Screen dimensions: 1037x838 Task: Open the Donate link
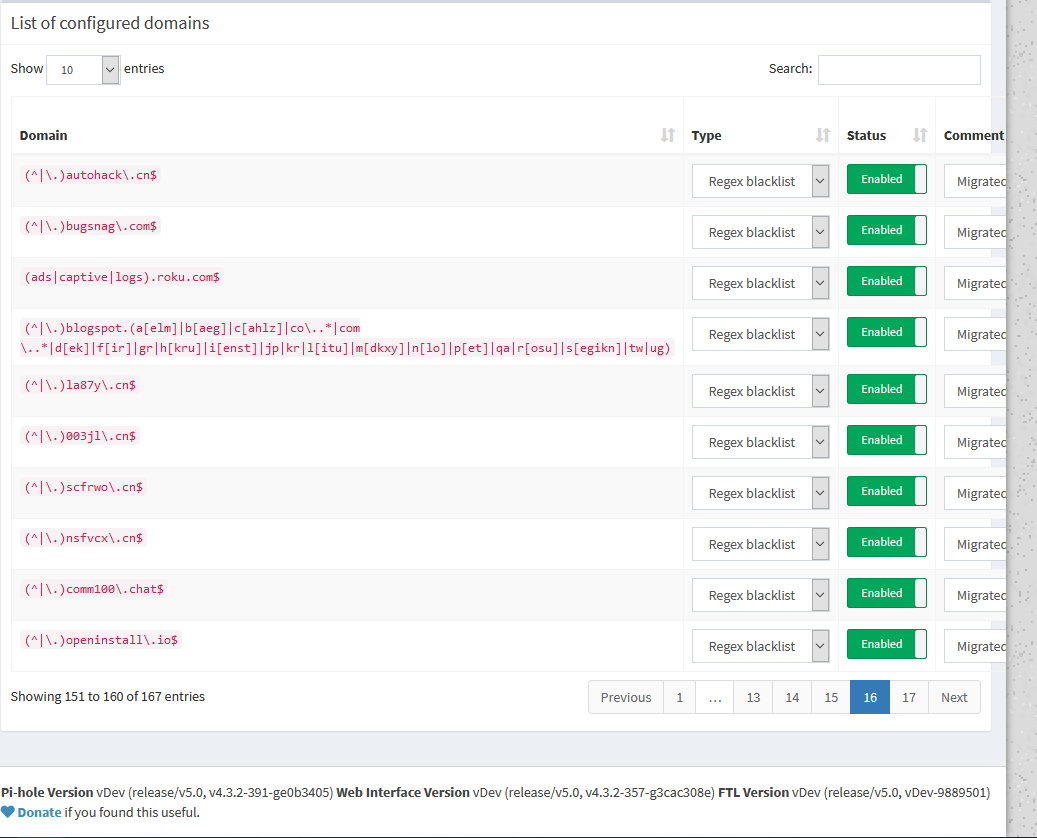[x=37, y=812]
